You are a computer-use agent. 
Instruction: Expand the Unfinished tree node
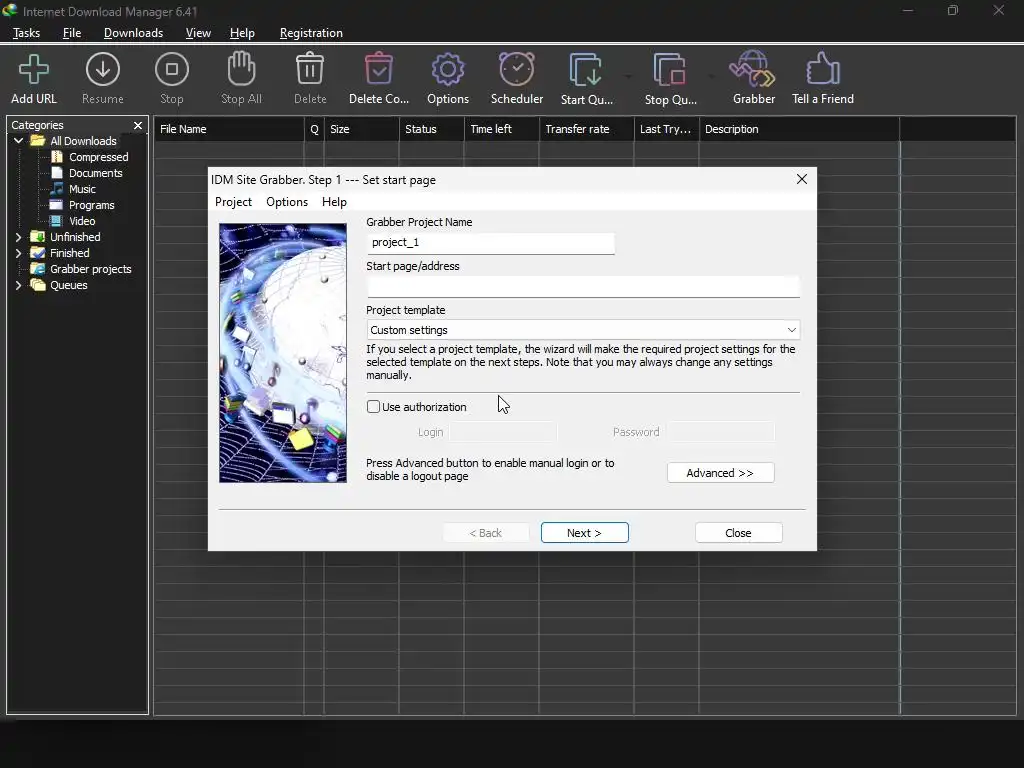[x=18, y=237]
